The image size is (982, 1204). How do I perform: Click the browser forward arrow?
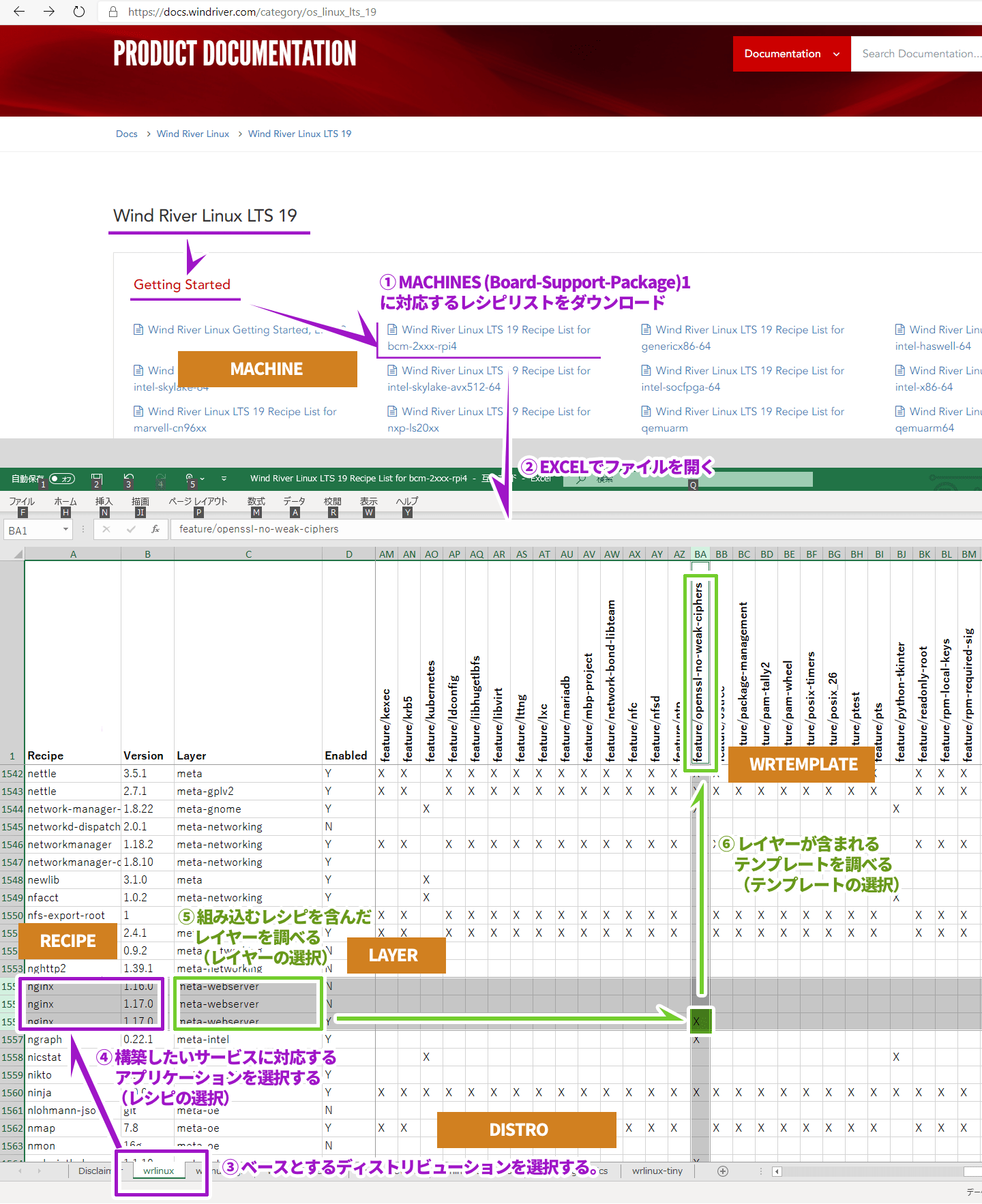(49, 12)
